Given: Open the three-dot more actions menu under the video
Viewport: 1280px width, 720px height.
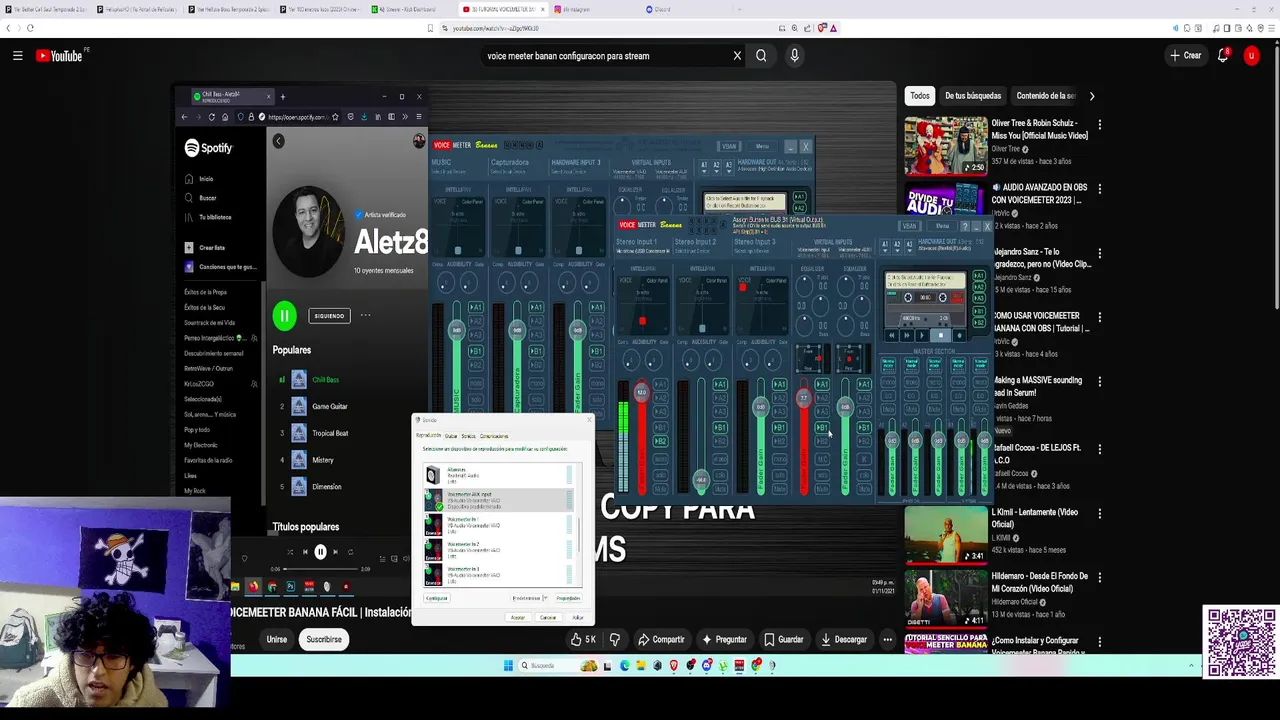Looking at the screenshot, I should point(887,640).
